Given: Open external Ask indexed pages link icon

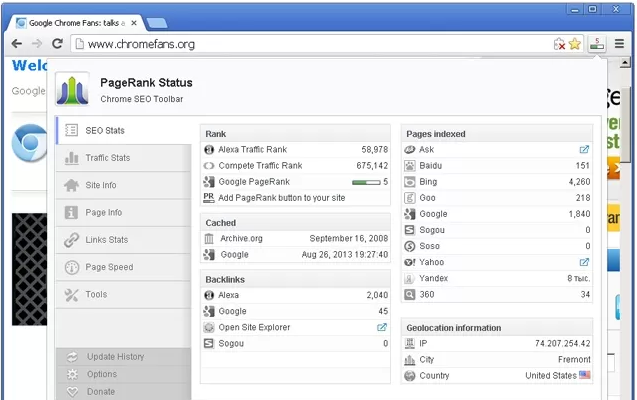Looking at the screenshot, I should pyautogui.click(x=584, y=149).
